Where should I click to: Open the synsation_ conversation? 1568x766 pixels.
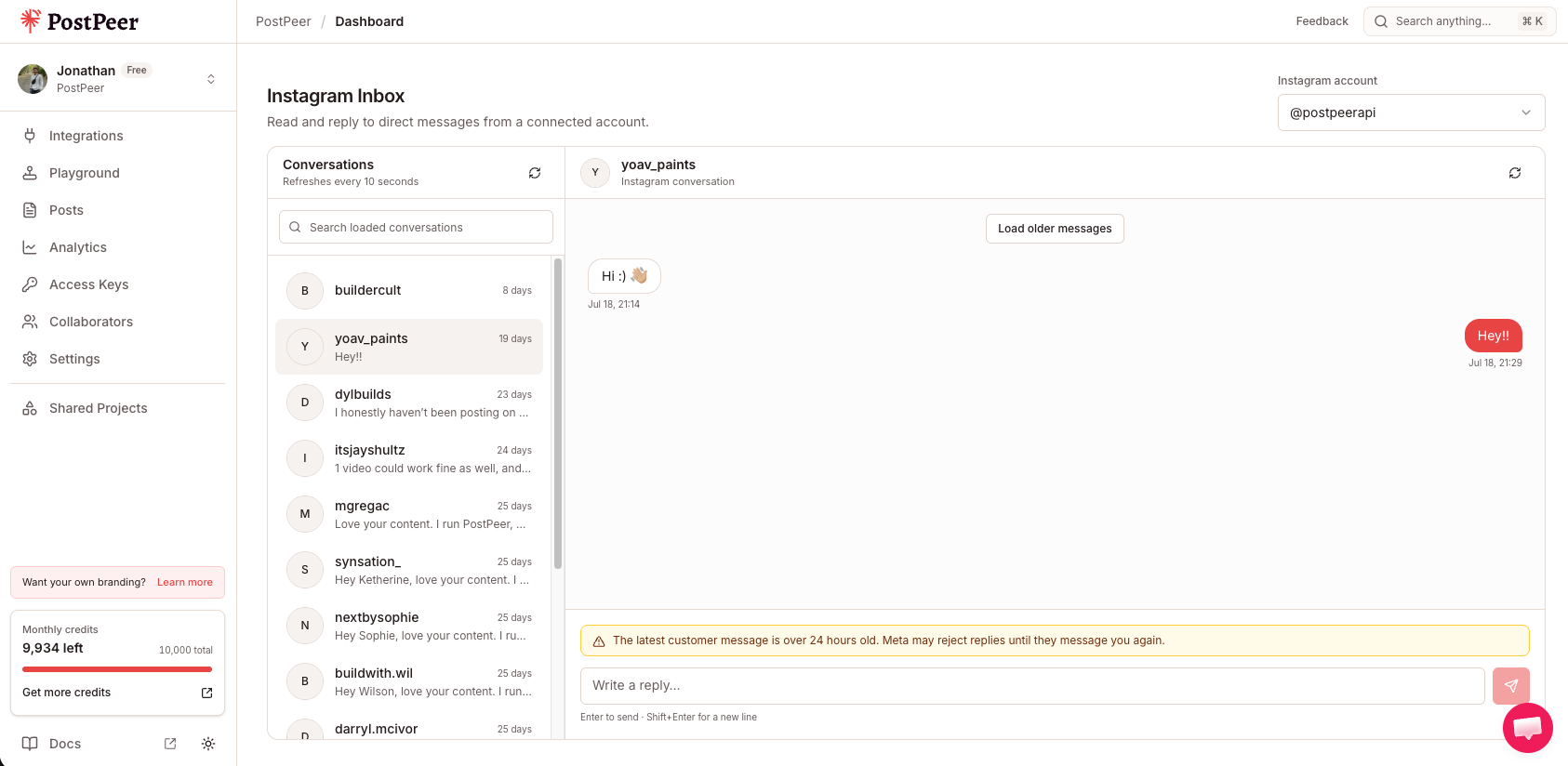[x=409, y=570]
